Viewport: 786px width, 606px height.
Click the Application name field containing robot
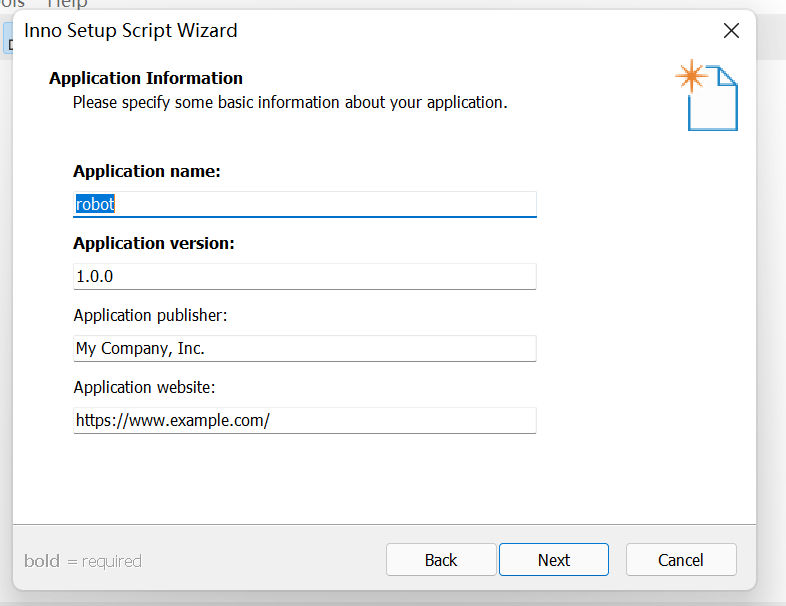click(x=305, y=204)
